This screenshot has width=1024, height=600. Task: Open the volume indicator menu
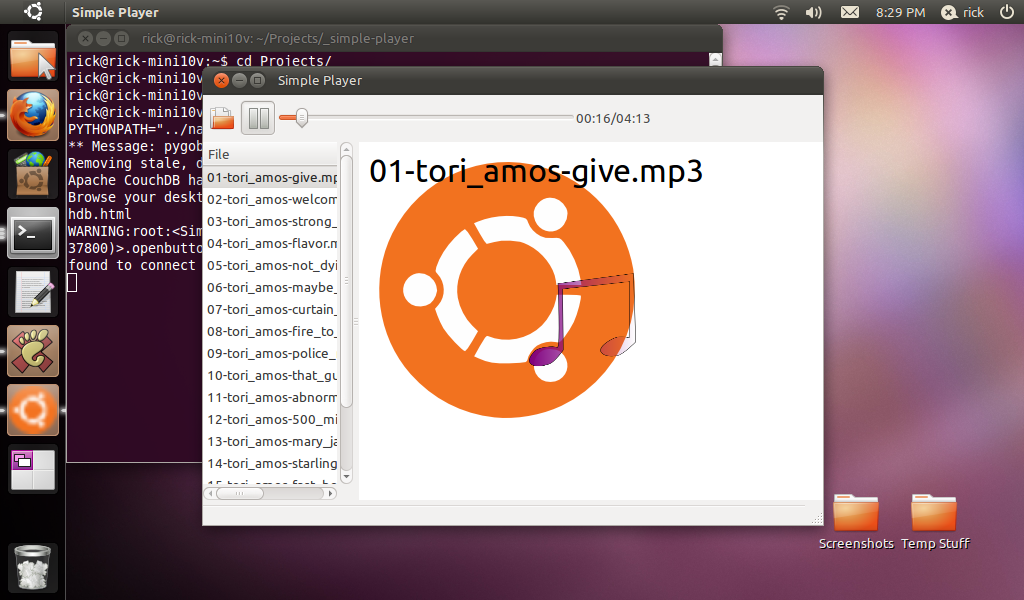tap(812, 12)
